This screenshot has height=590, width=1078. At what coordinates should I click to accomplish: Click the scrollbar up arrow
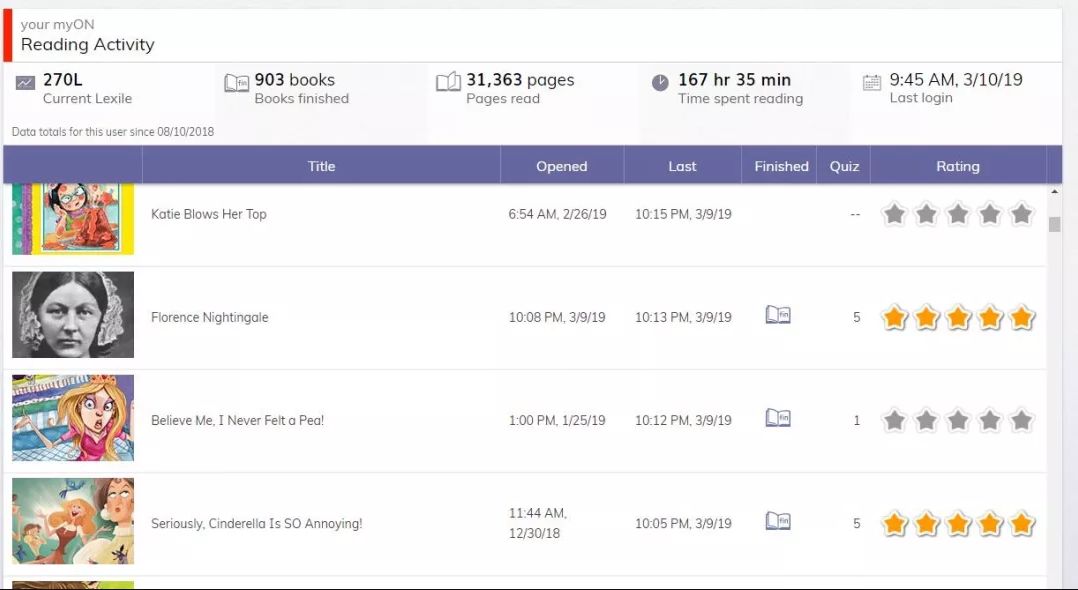pyautogui.click(x=1054, y=192)
